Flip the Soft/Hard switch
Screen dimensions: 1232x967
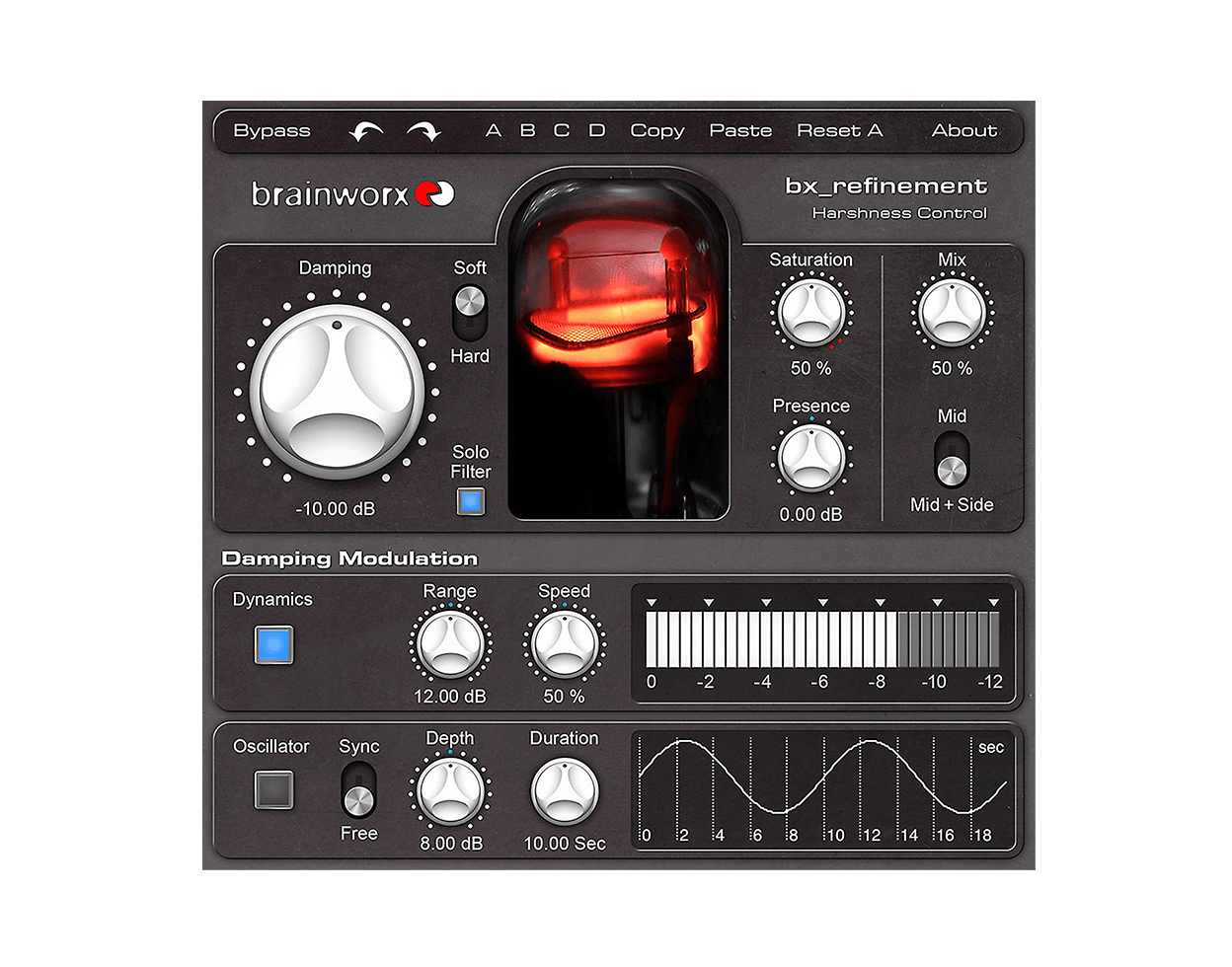[x=470, y=311]
